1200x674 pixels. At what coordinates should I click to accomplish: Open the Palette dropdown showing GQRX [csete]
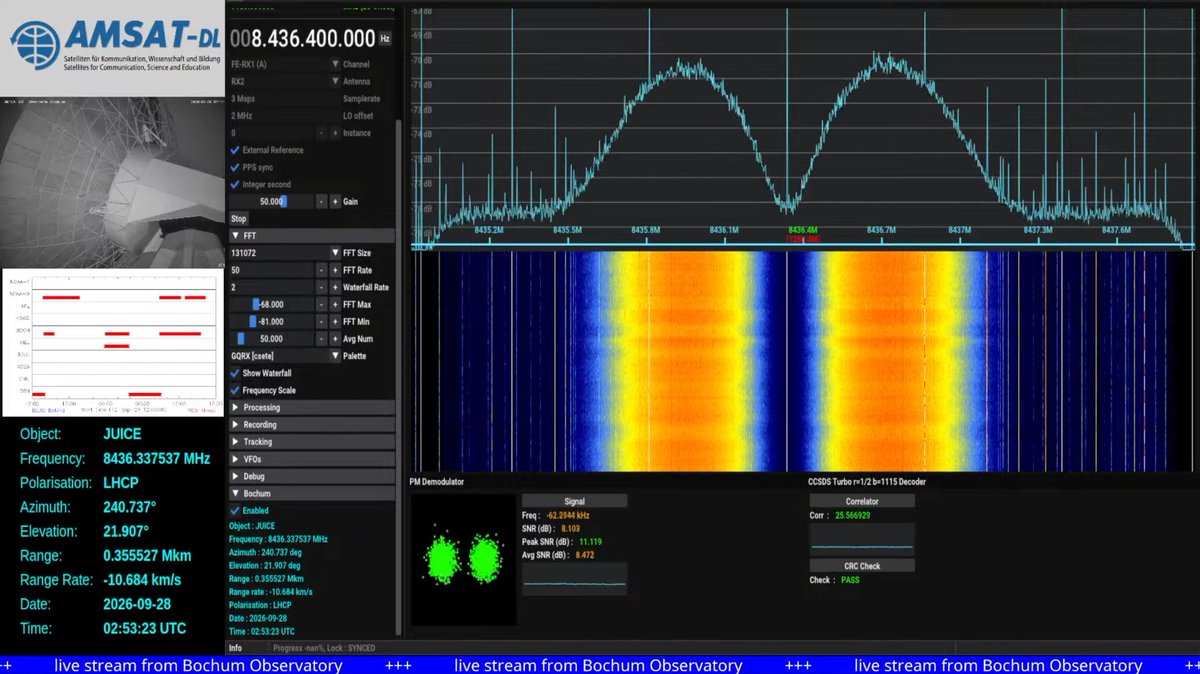pyautogui.click(x=285, y=356)
